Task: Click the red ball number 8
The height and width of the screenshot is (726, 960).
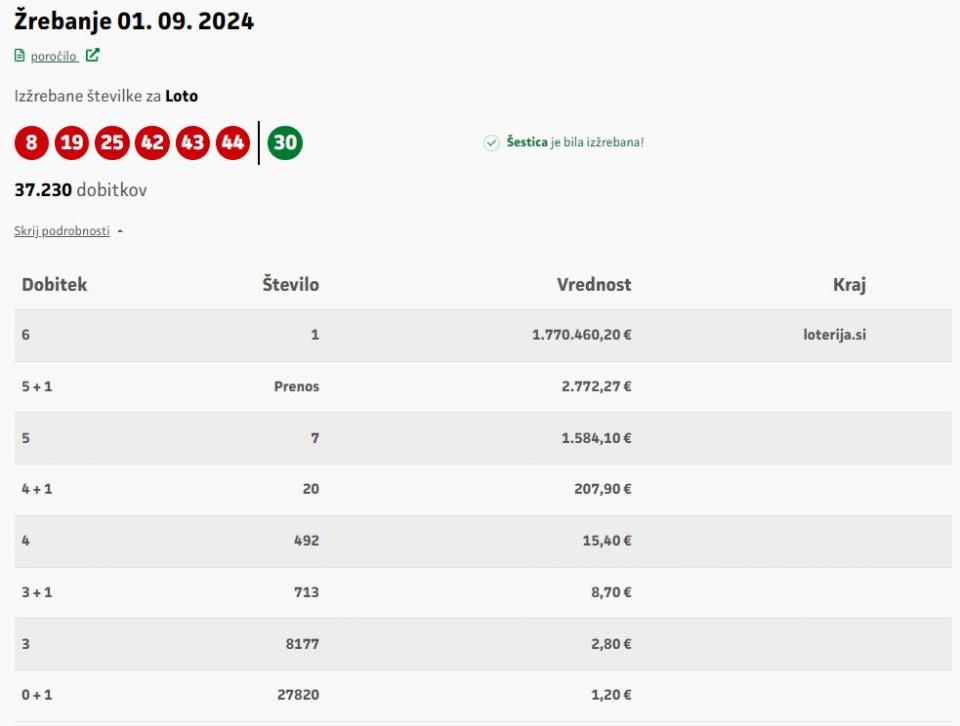Action: coord(31,143)
